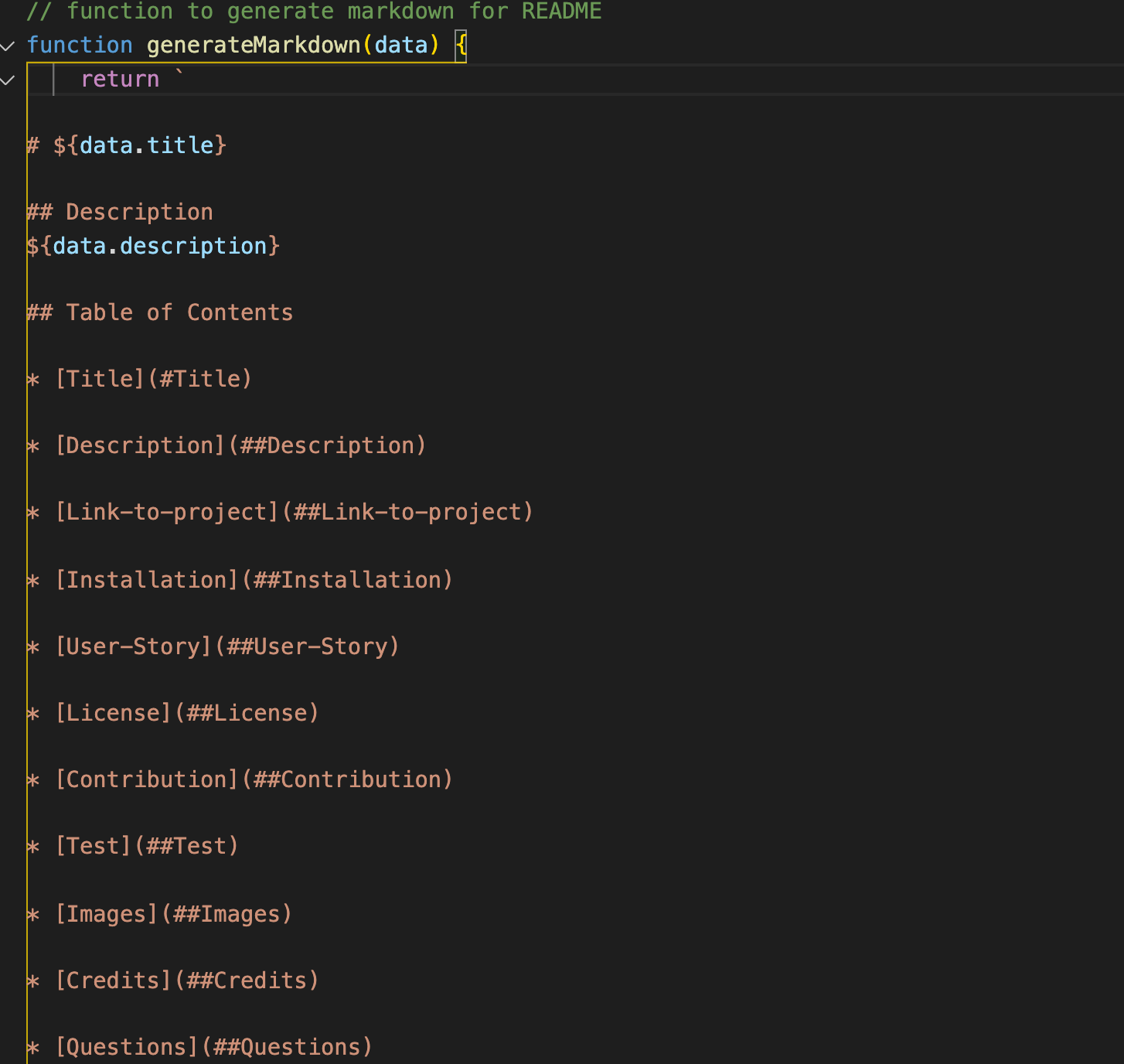Collapse the return statement fold arrow
Image resolution: width=1124 pixels, height=1064 pixels.
point(8,80)
